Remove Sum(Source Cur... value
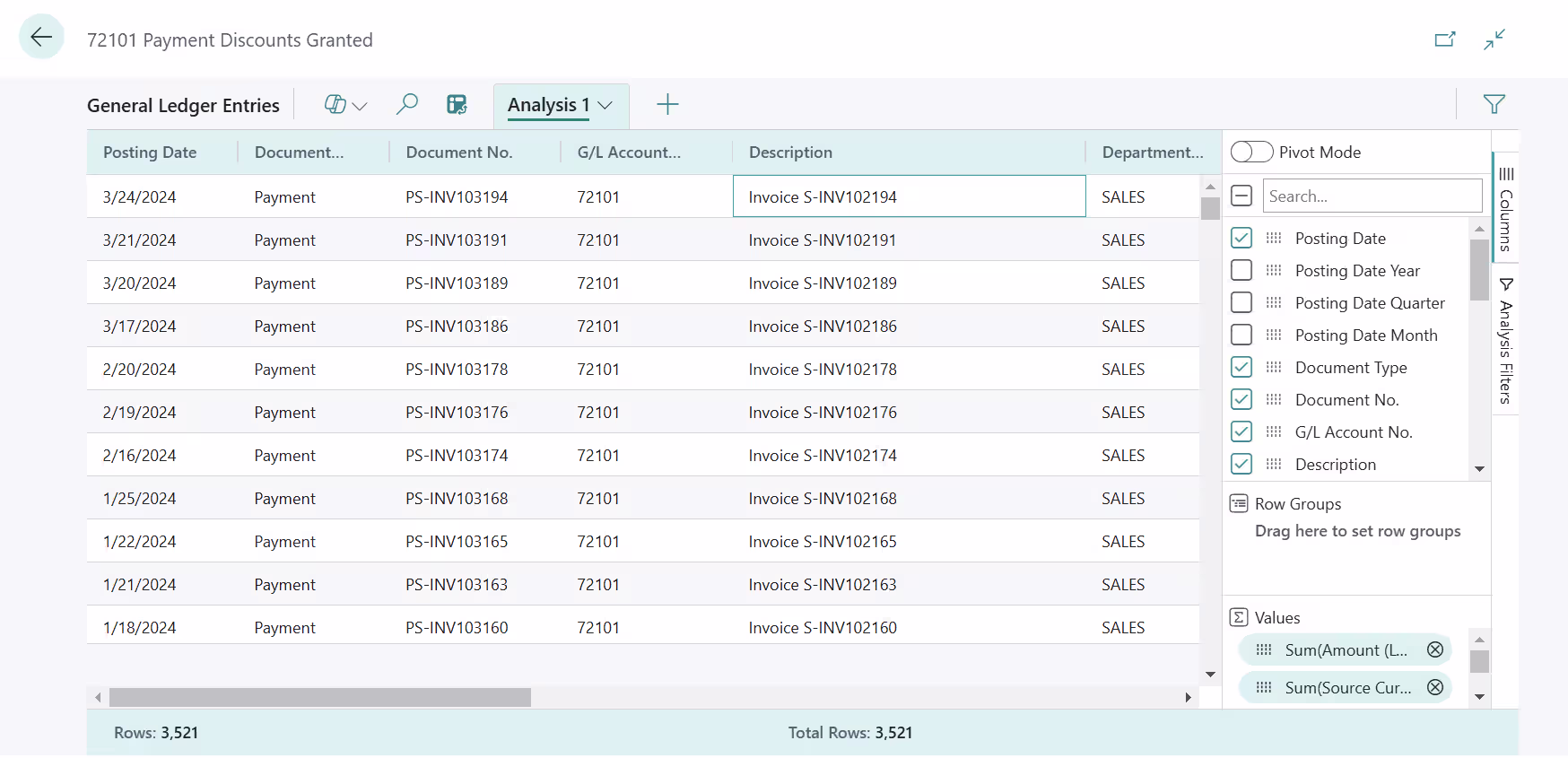The height and width of the screenshot is (758, 1568). click(1435, 688)
